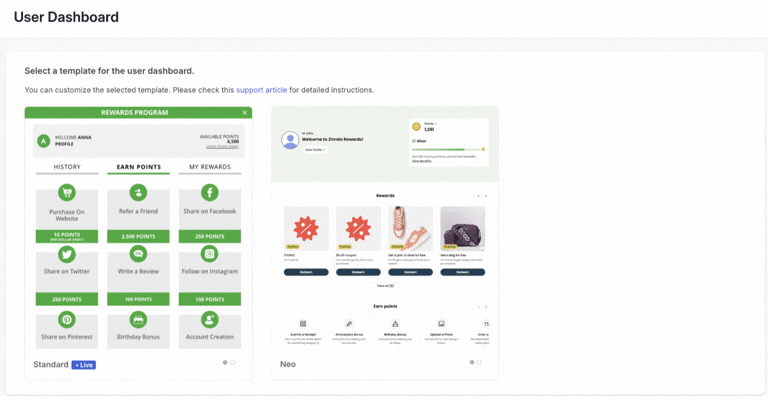Click the gold points coin icon

point(416,127)
